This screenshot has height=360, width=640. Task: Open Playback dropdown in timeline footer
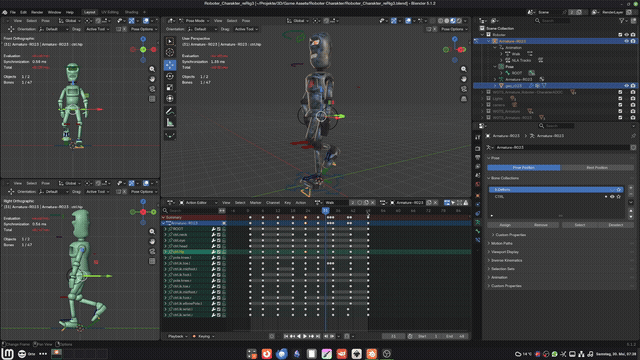pyautogui.click(x=178, y=336)
